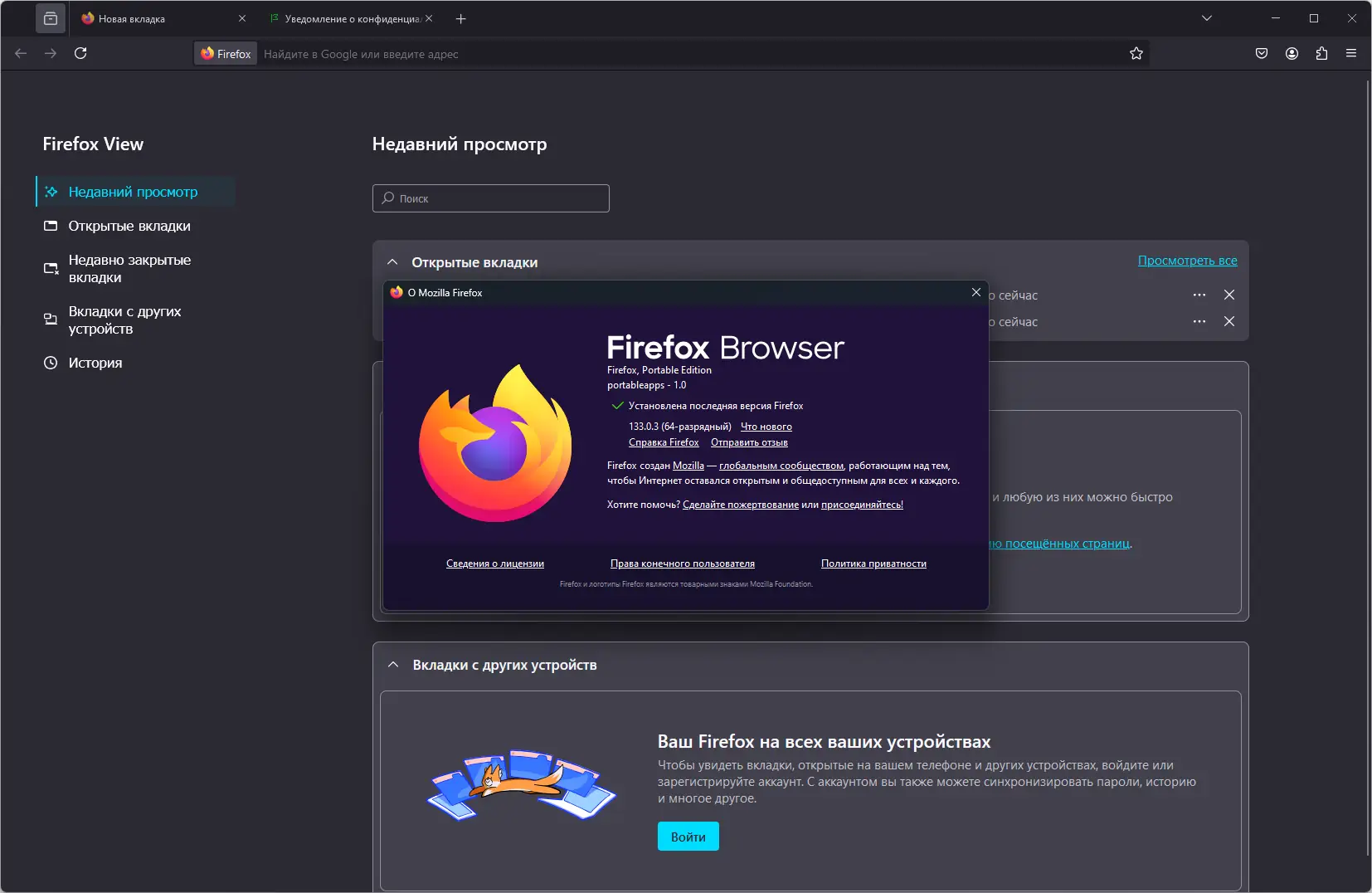The height and width of the screenshot is (893, 1372).
Task: Go forward to the next page
Action: pos(51,53)
